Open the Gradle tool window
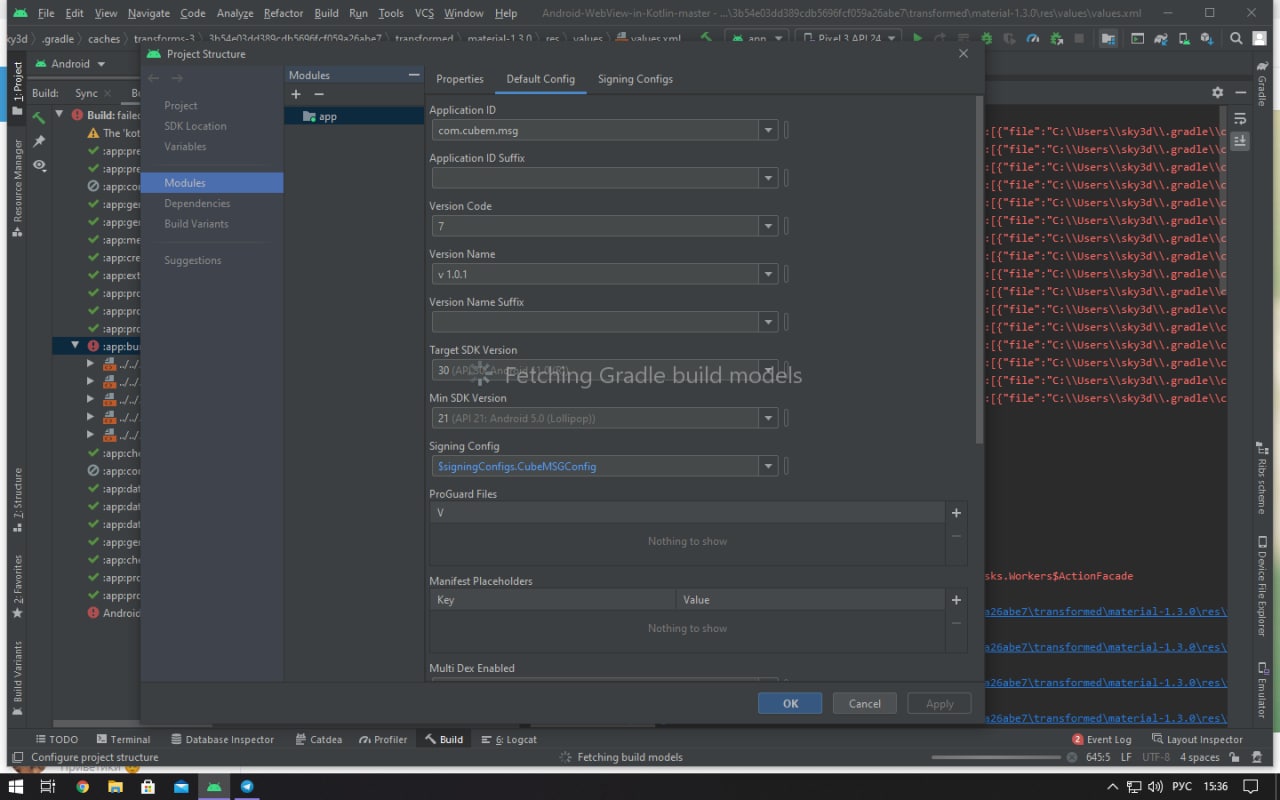Viewport: 1280px width, 800px height. (x=1262, y=84)
